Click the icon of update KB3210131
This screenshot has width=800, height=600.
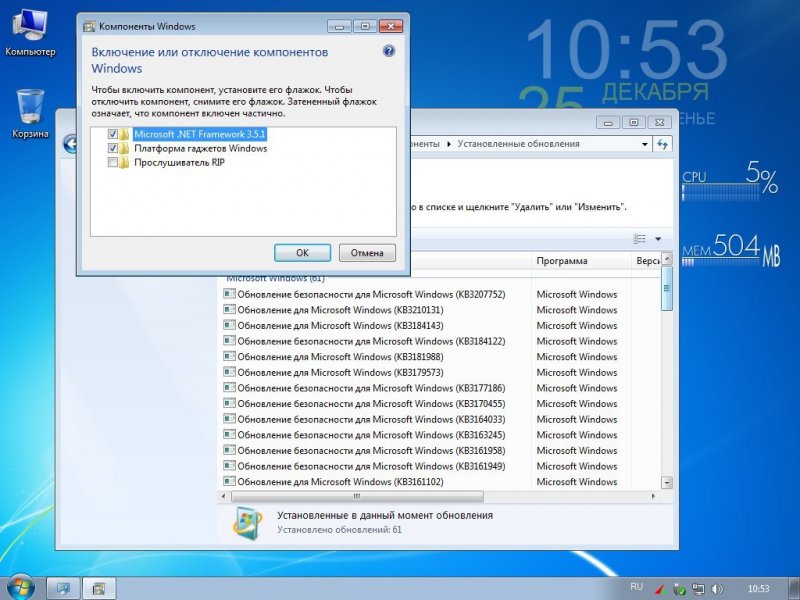tap(230, 310)
